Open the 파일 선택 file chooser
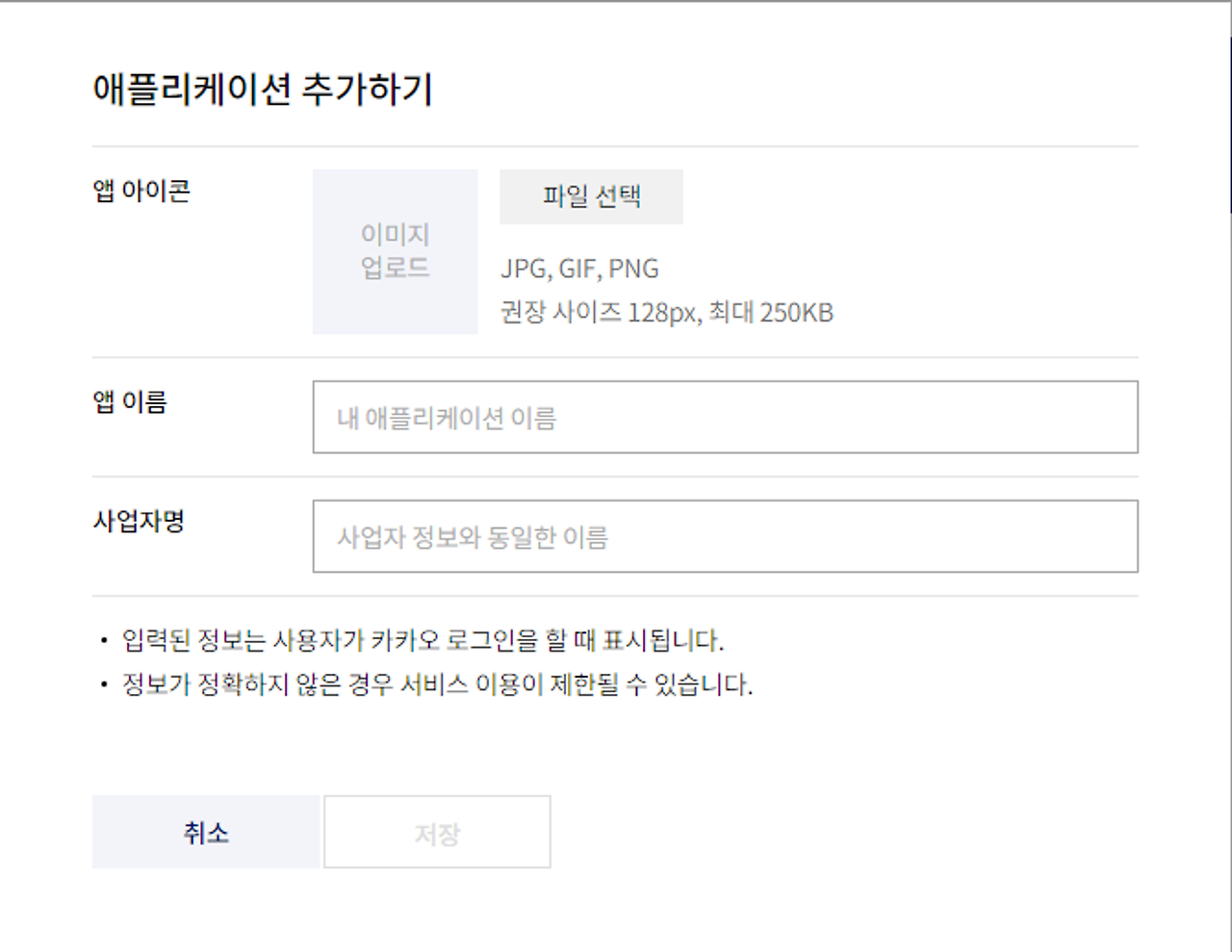 pos(591,196)
